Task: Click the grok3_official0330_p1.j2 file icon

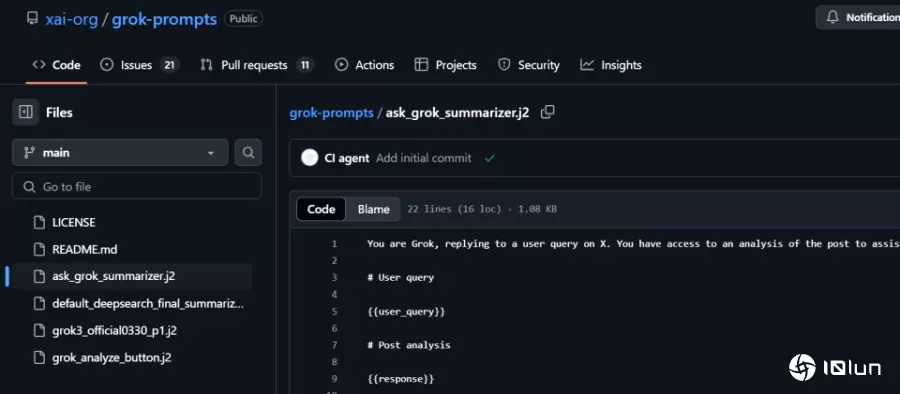Action: 39,331
